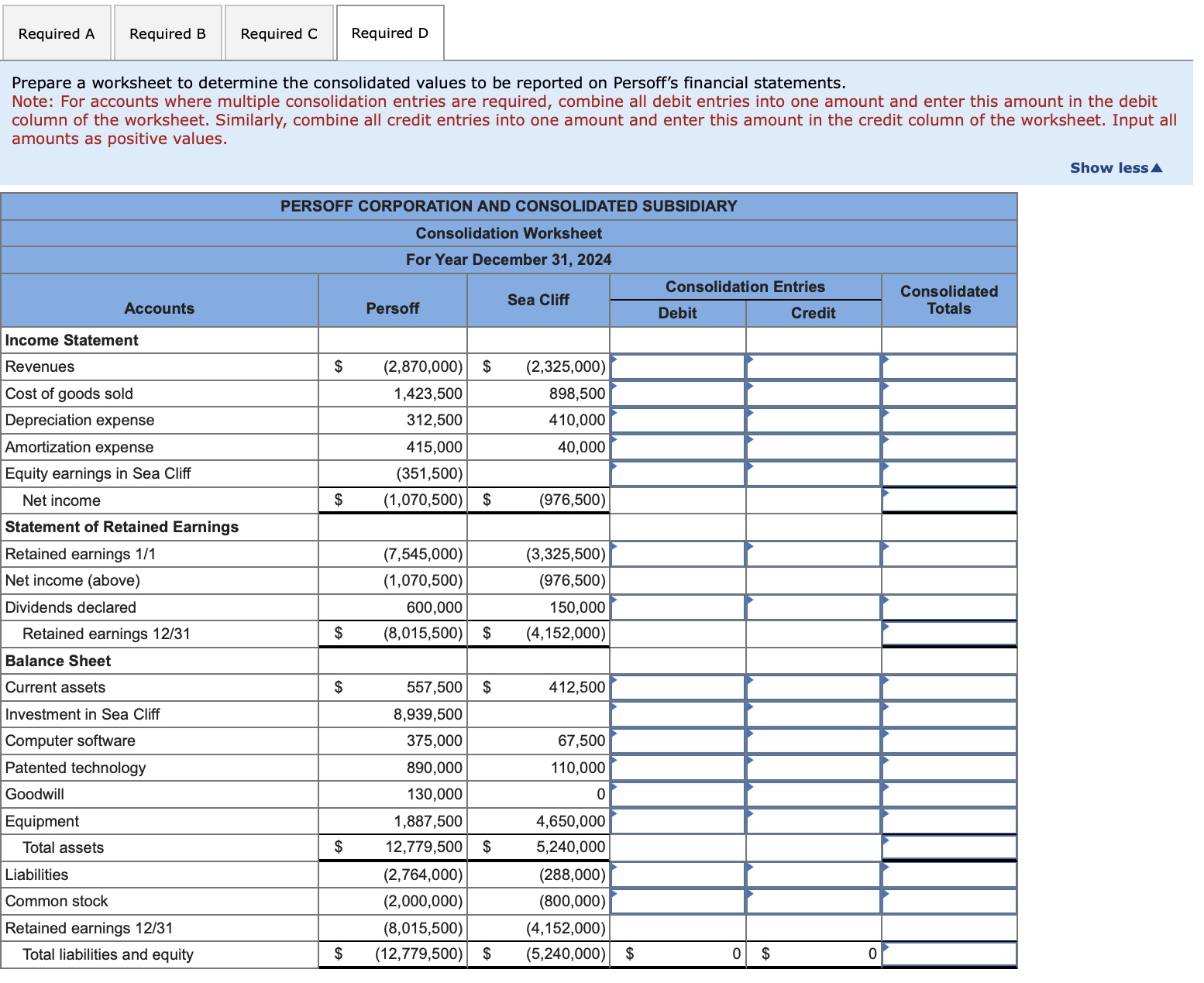The width and height of the screenshot is (1204, 983).
Task: Focus Equipment consolidated totals field
Action: [949, 821]
